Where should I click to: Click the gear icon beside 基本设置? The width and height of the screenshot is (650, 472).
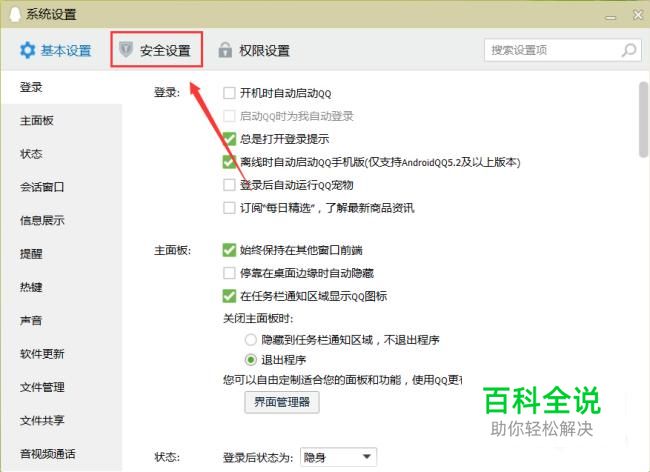pyautogui.click(x=28, y=50)
